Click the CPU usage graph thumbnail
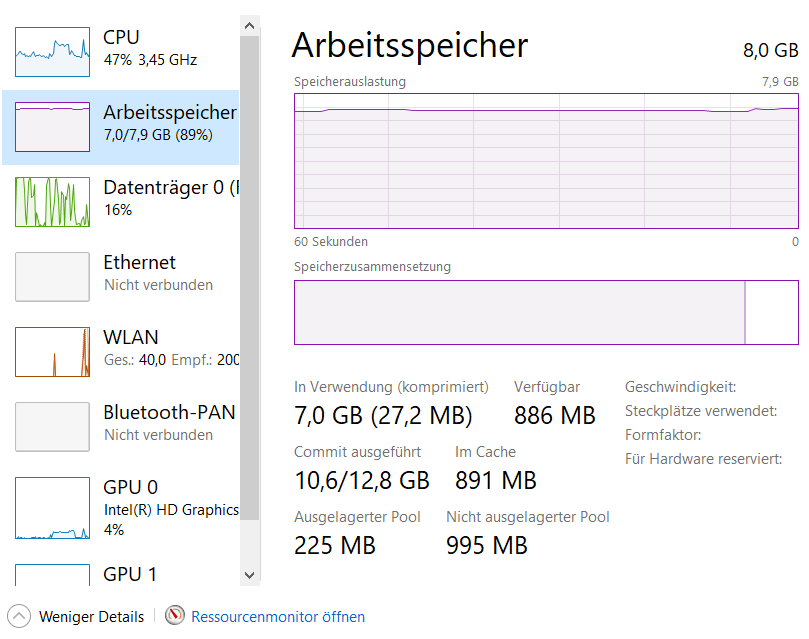Screen dimensions: 809x639 click(x=52, y=51)
